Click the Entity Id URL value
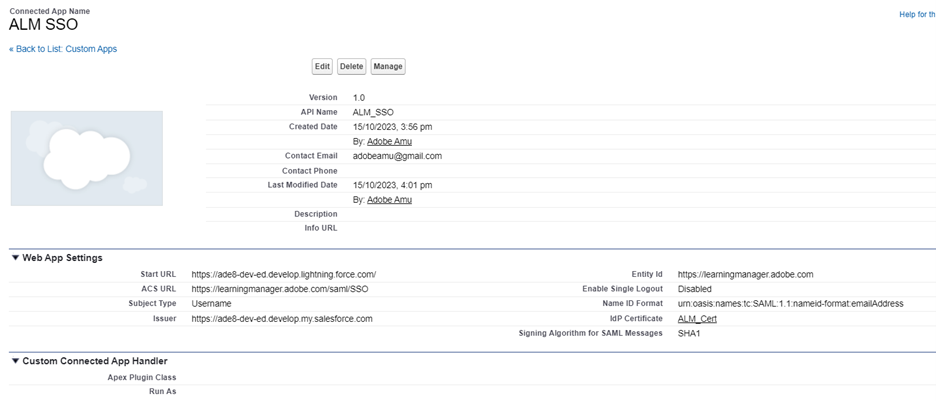This screenshot has width=936, height=401. click(745, 274)
